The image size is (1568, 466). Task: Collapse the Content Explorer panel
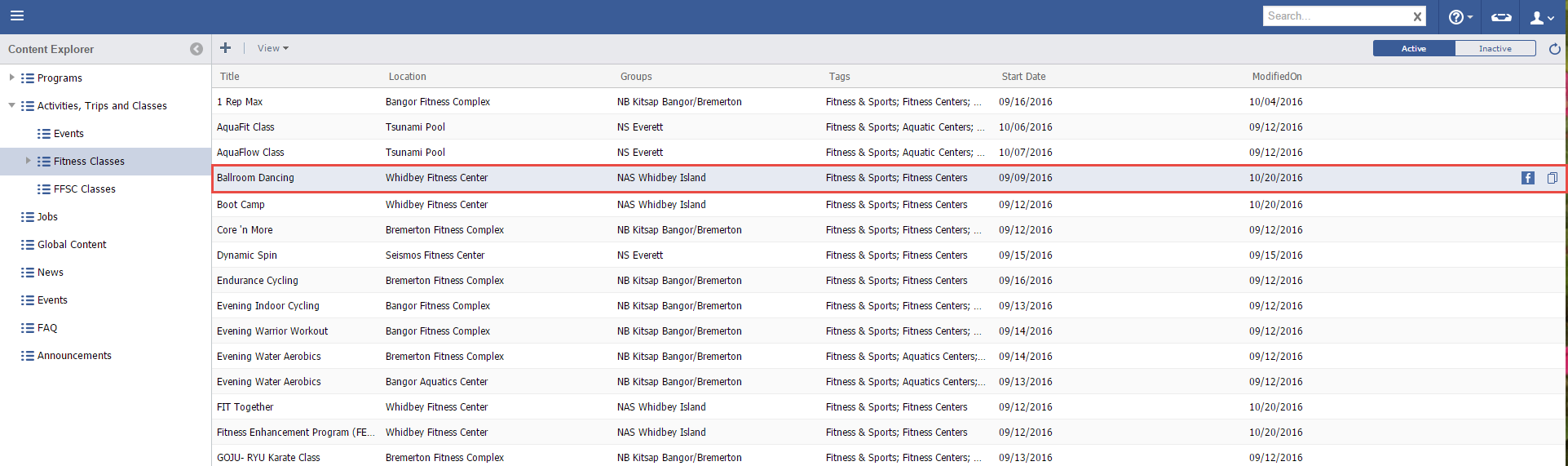[x=196, y=49]
